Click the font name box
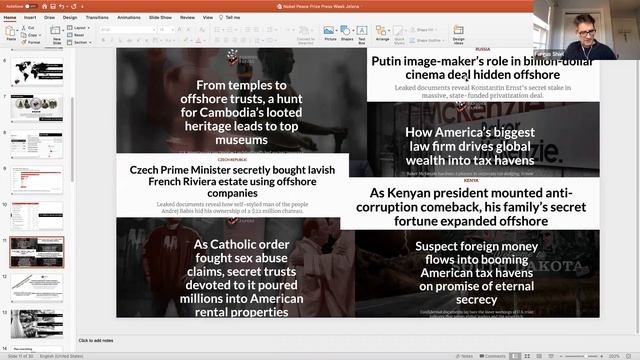Image resolution: width=640 pixels, height=360 pixels. point(128,30)
